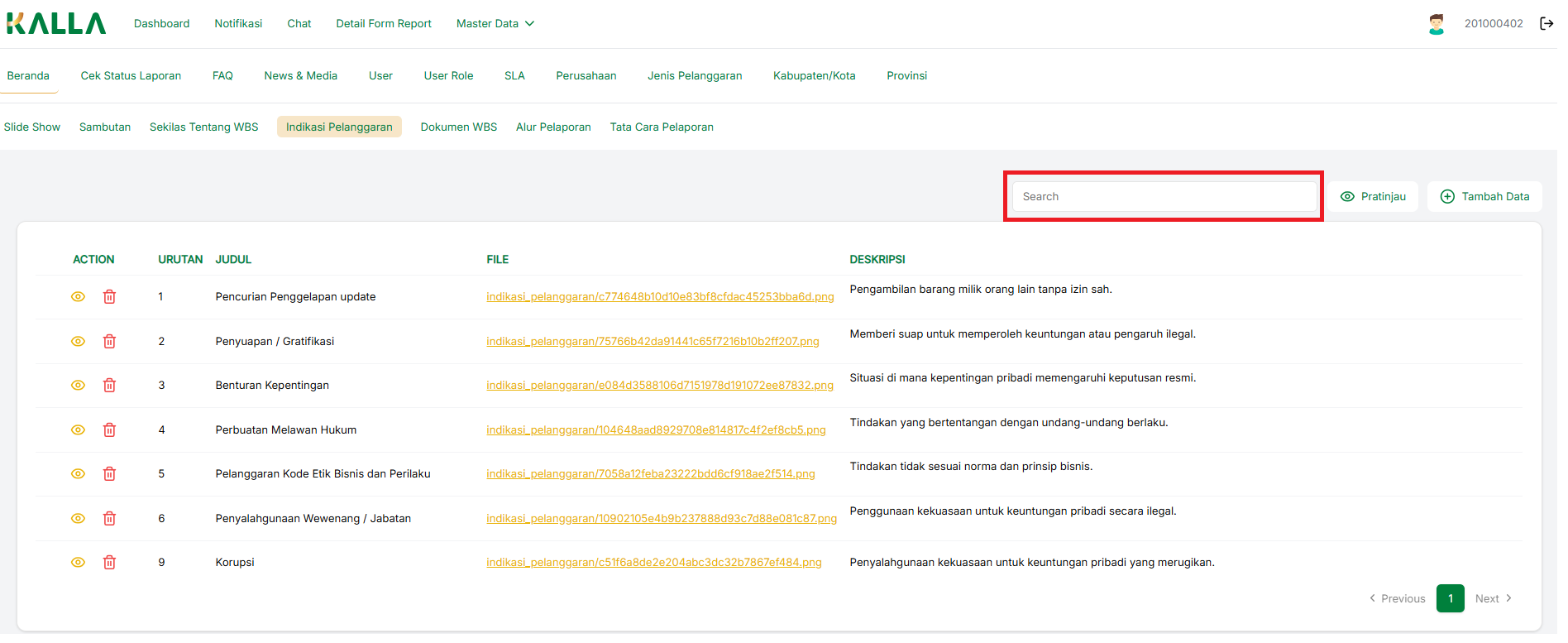Screen dimensions: 1568x643
Task: Click the user avatar icon
Action: [x=1436, y=24]
